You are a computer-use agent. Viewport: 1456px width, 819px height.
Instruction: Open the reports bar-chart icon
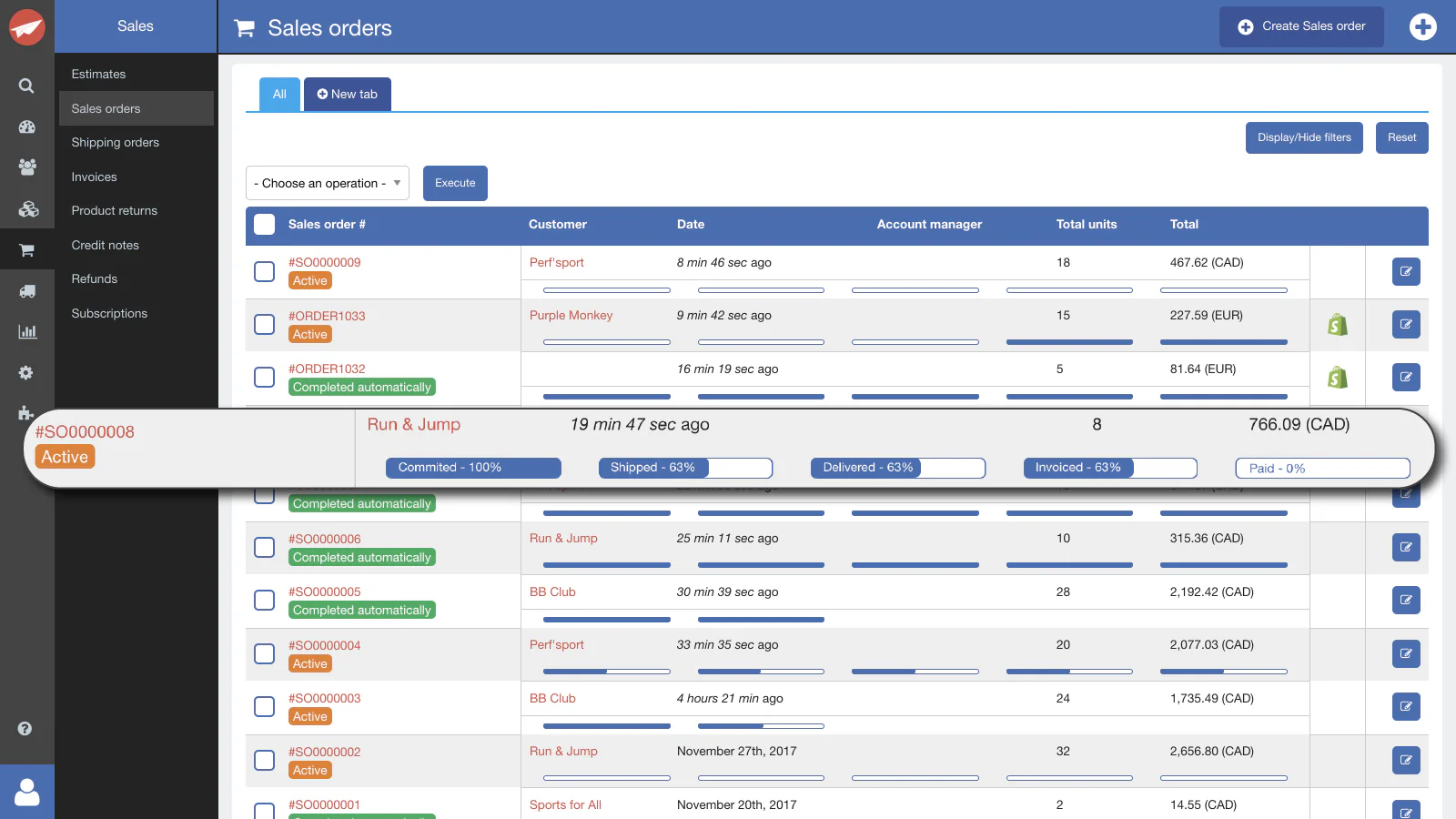[26, 331]
